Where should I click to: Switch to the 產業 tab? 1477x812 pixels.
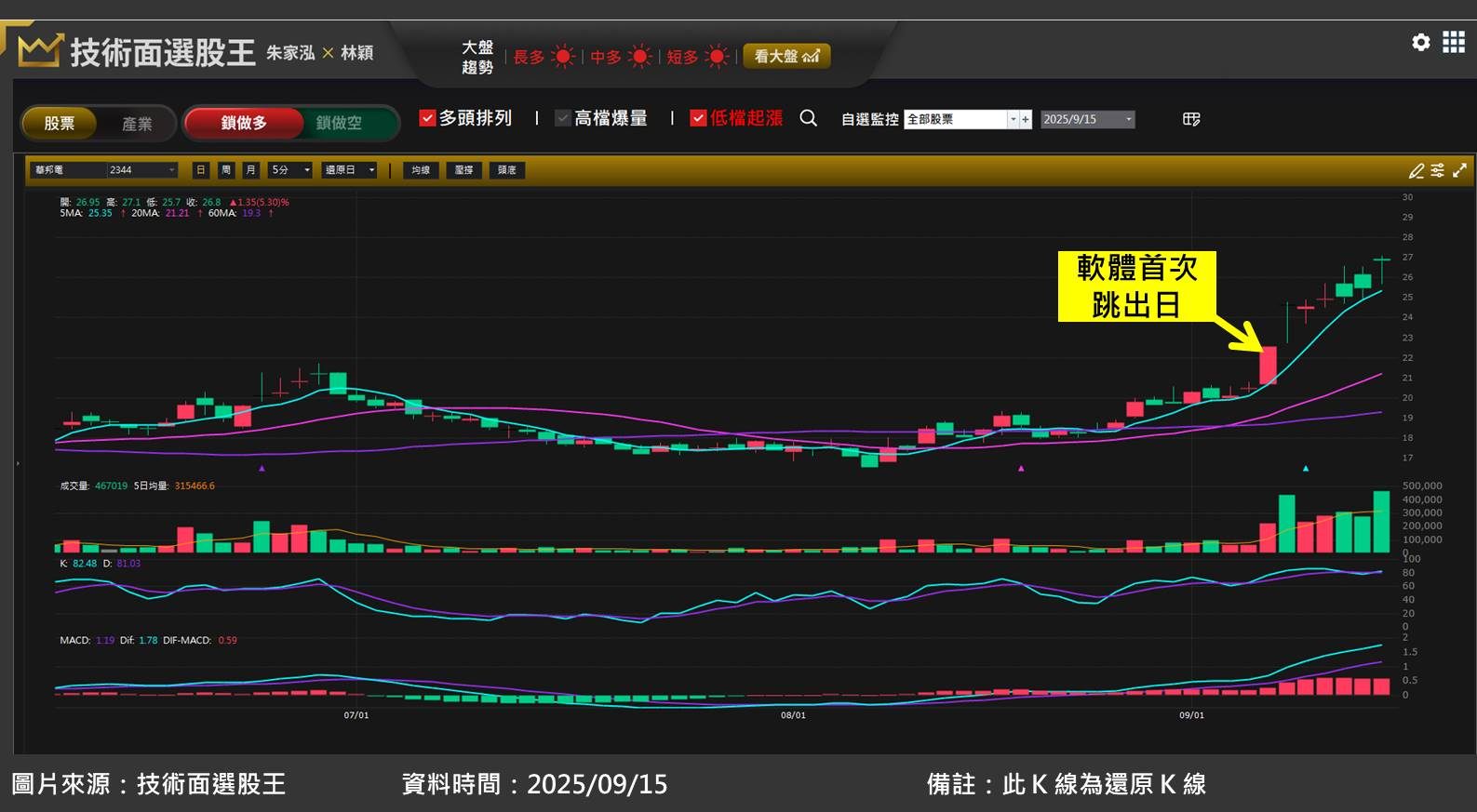click(x=137, y=124)
